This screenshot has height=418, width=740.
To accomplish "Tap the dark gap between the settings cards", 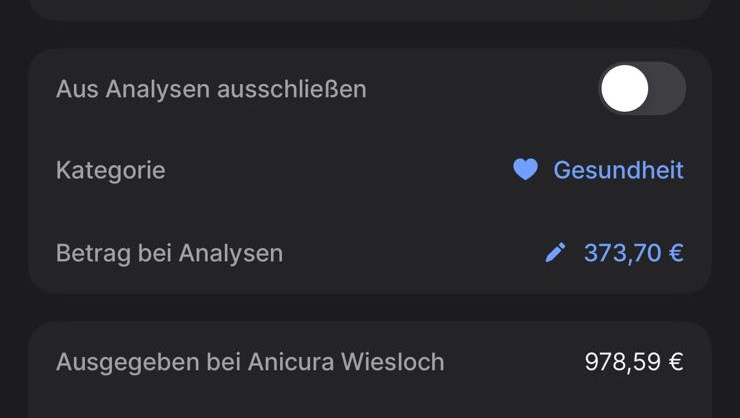I will (370, 308).
